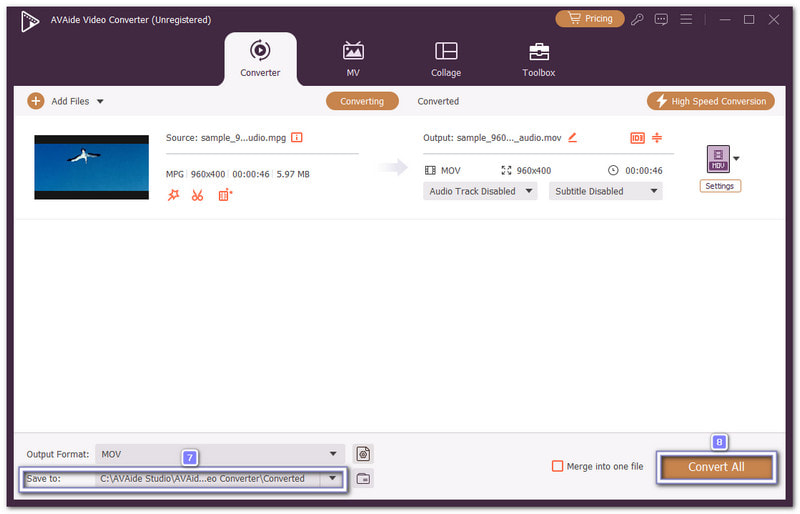Expand the format profile arrow
Image resolution: width=800 pixels, height=514 pixels.
point(736,159)
